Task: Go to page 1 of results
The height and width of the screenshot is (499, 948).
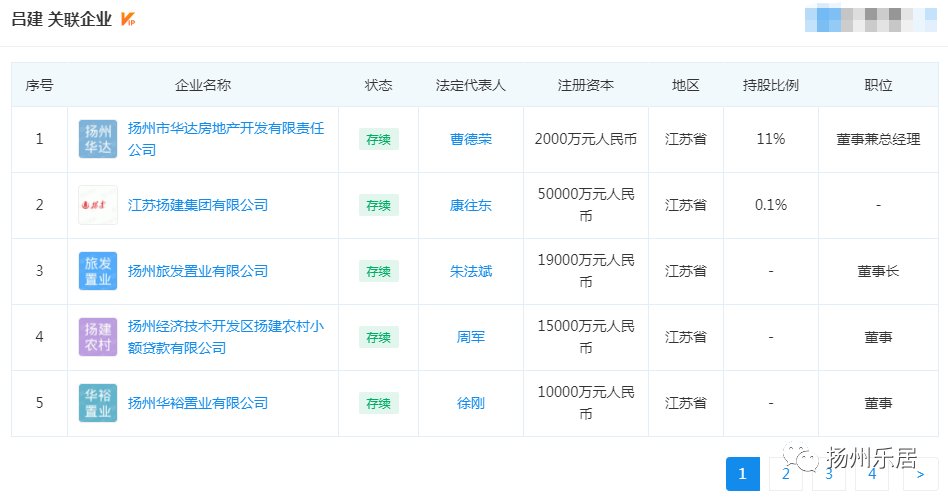Action: pos(742,474)
